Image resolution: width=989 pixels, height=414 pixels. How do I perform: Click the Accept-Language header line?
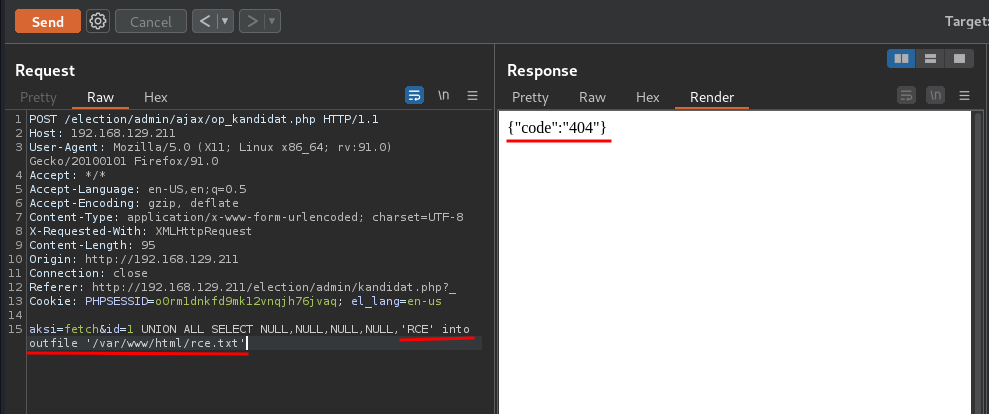tap(138, 189)
